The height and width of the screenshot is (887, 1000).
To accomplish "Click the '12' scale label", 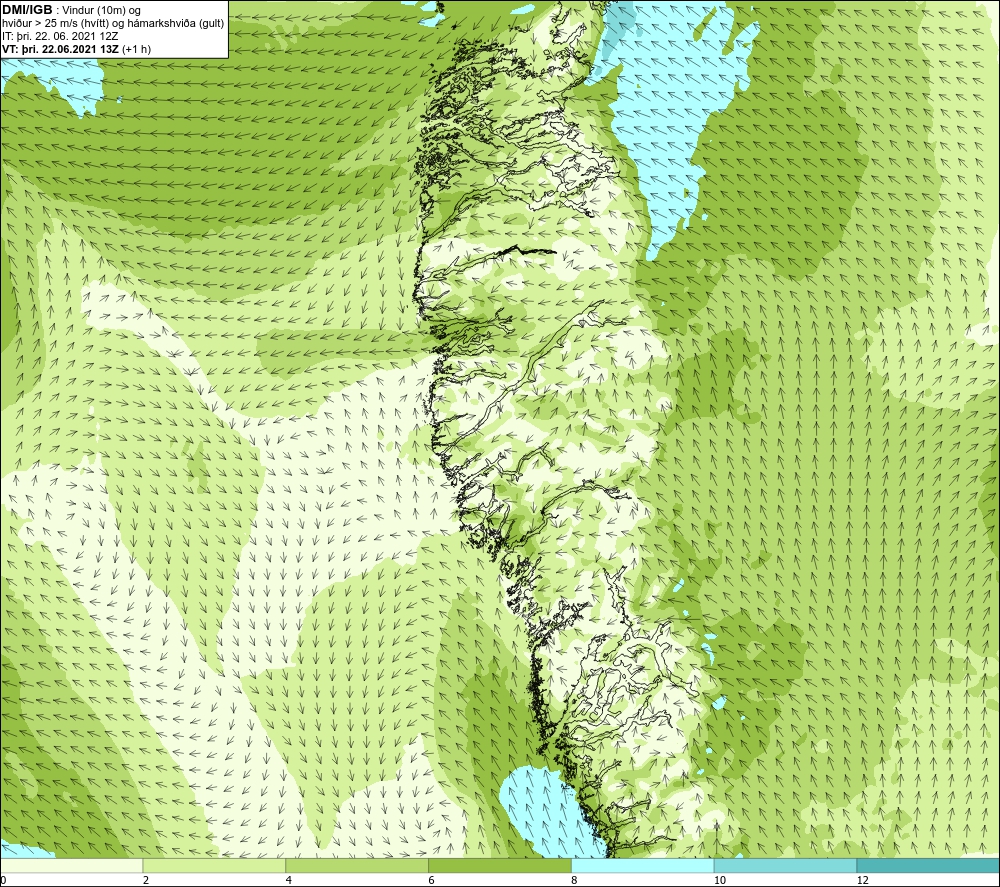I will click(x=863, y=880).
